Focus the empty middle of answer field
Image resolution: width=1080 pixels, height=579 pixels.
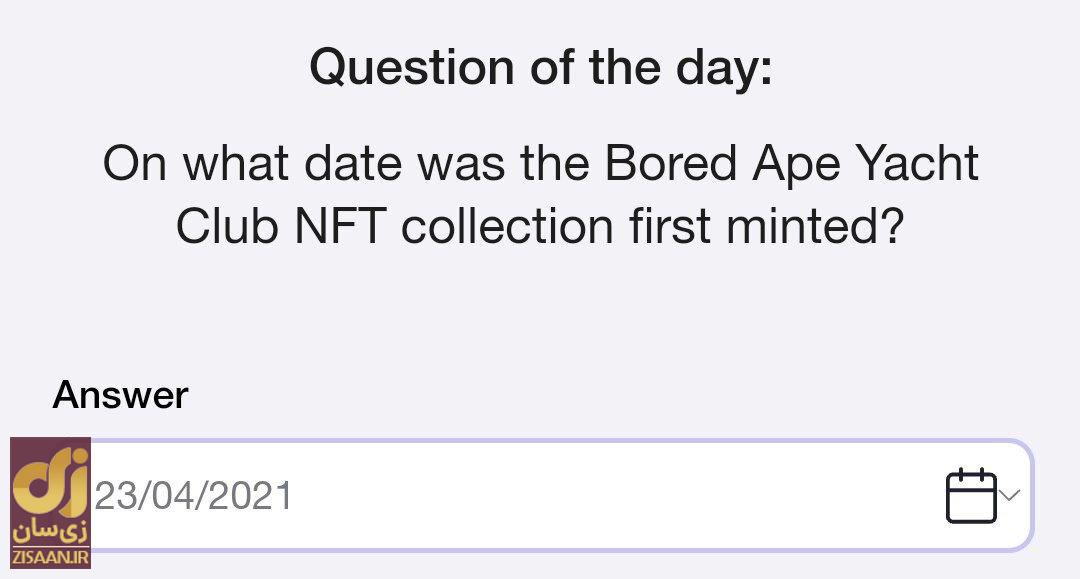pos(600,496)
